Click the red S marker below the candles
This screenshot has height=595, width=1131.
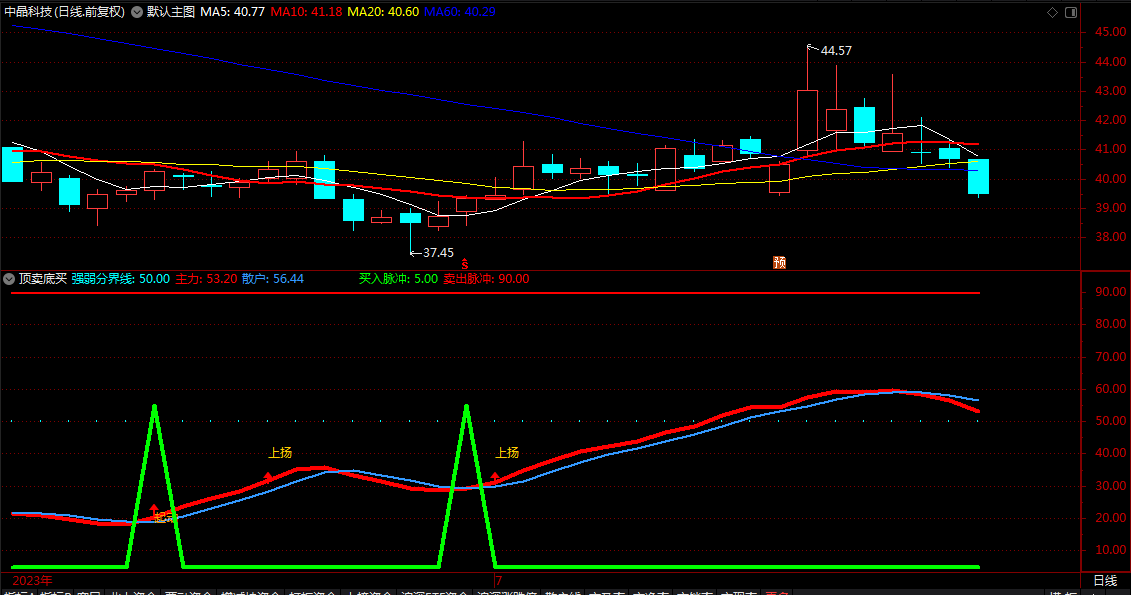tap(465, 265)
